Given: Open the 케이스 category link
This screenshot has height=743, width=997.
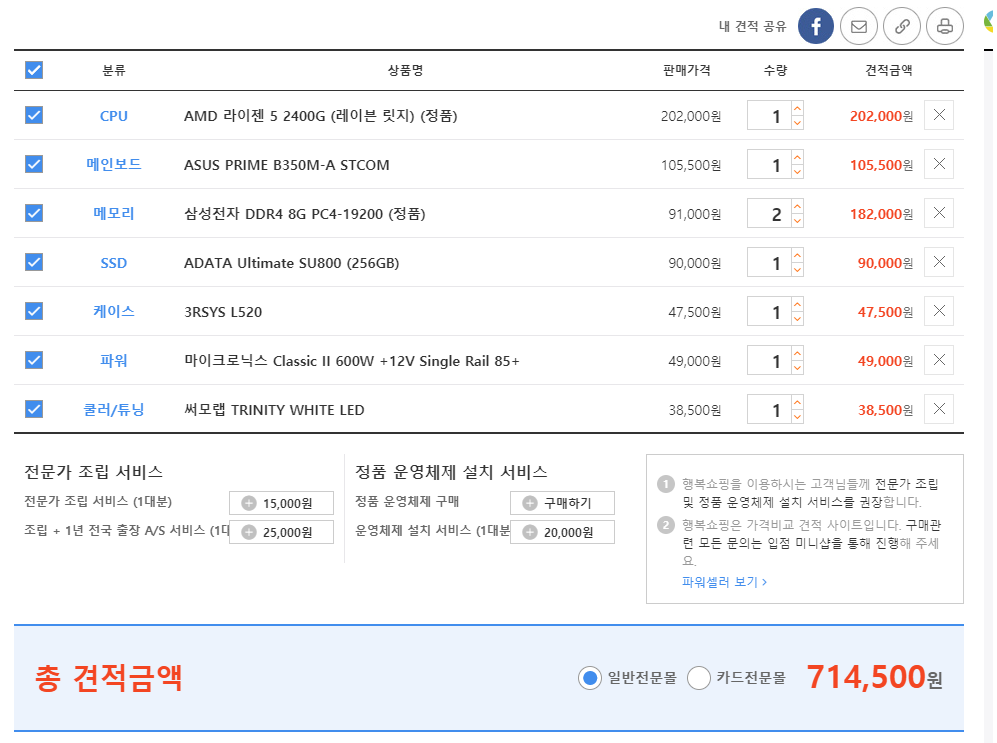Looking at the screenshot, I should tap(114, 311).
